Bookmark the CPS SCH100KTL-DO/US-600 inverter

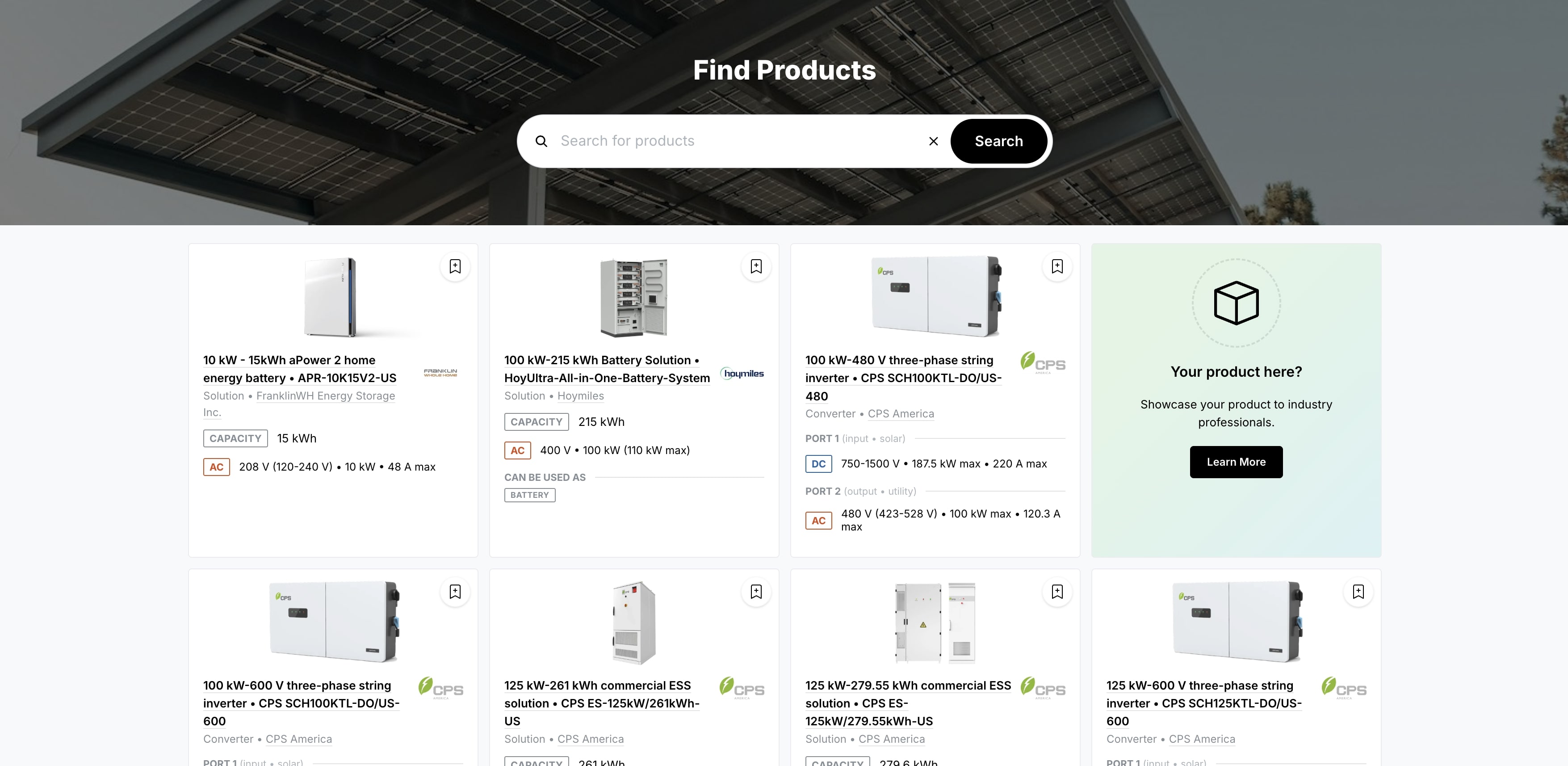click(455, 592)
